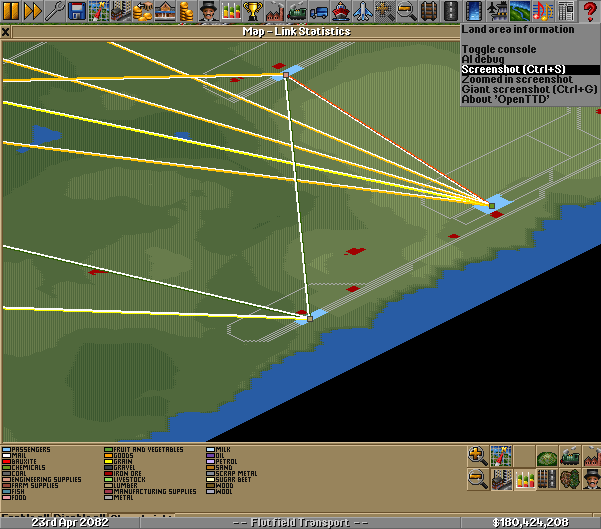Open About 'OpenTTD' menu entry

tap(530, 99)
